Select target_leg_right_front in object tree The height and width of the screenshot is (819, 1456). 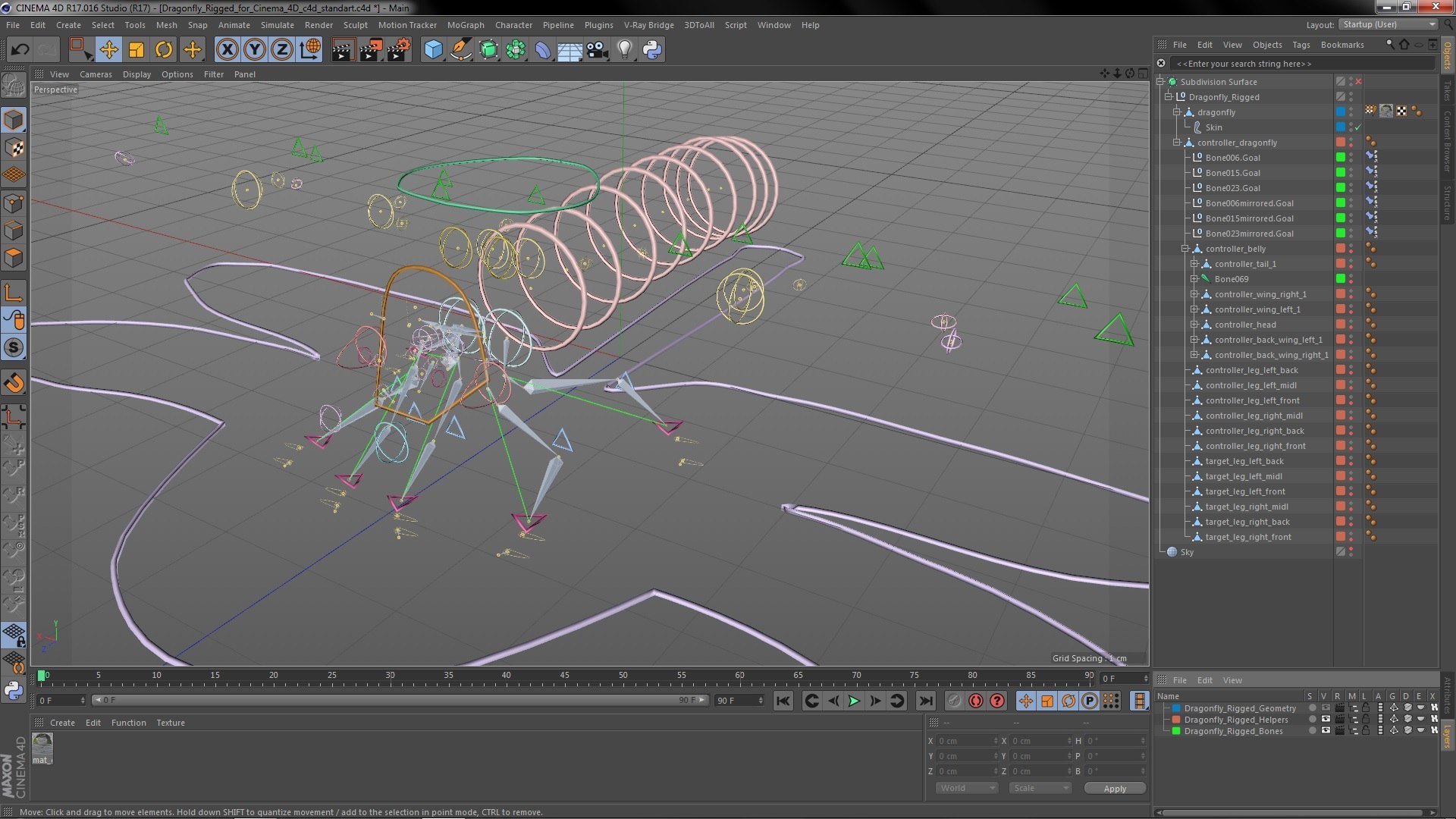coord(1247,537)
